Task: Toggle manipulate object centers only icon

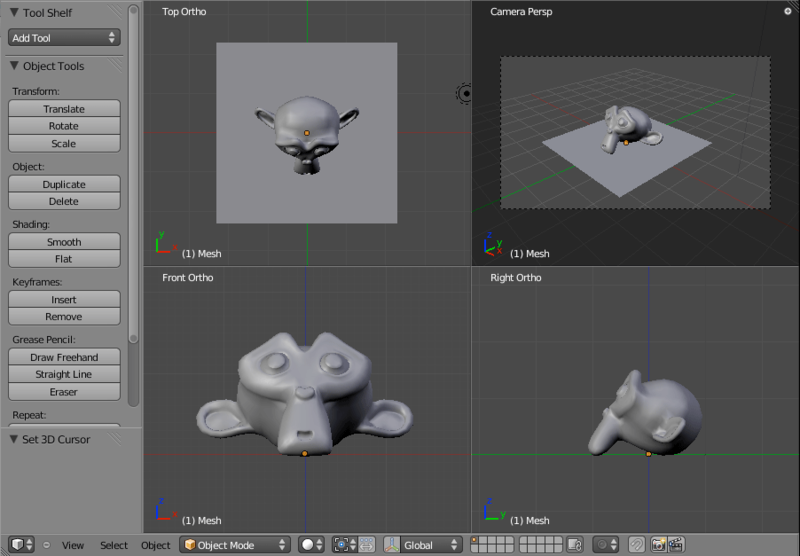Action: click(366, 545)
